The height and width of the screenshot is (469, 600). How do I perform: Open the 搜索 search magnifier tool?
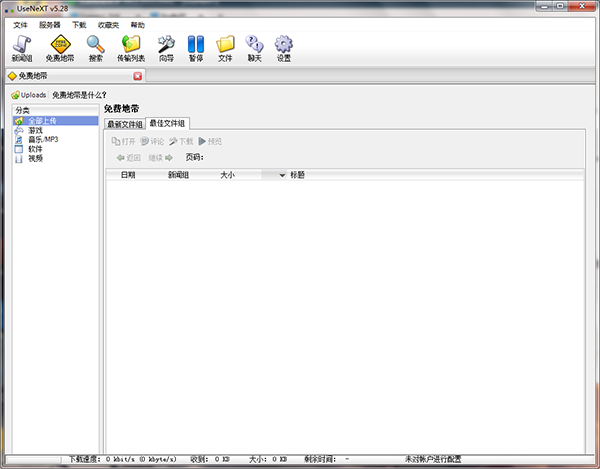pos(95,46)
